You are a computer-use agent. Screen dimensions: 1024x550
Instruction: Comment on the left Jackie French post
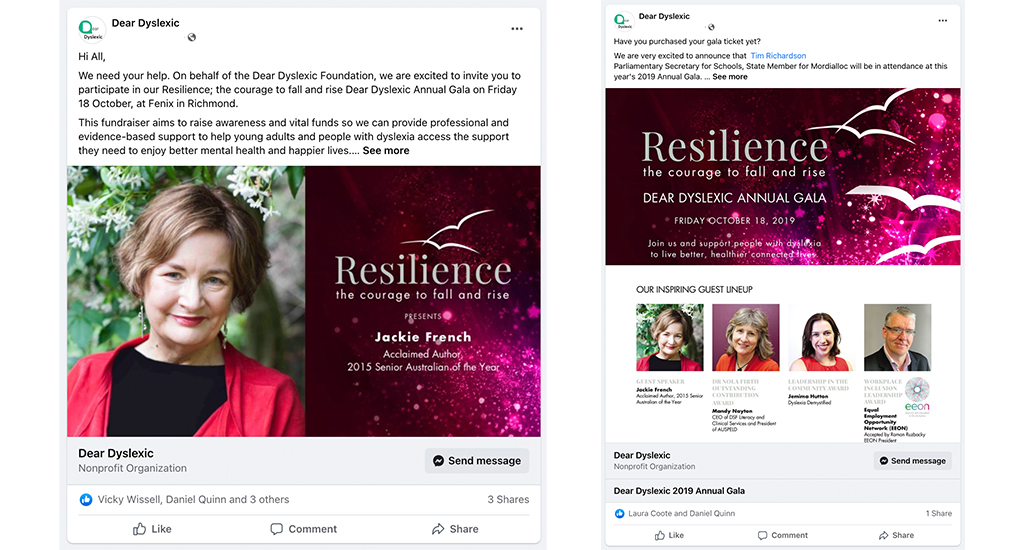pos(304,529)
